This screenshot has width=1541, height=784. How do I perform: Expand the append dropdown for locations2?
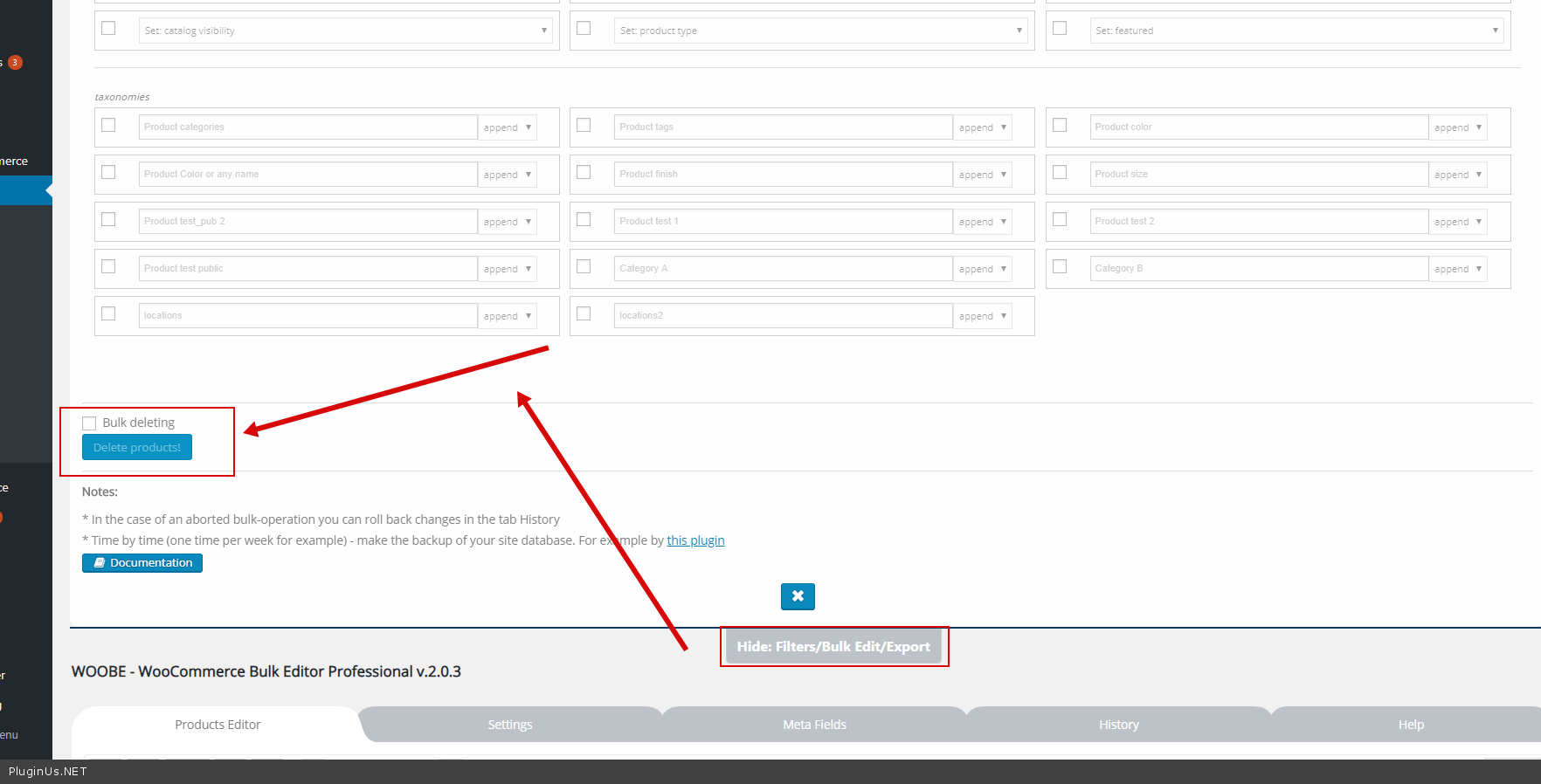tap(983, 316)
